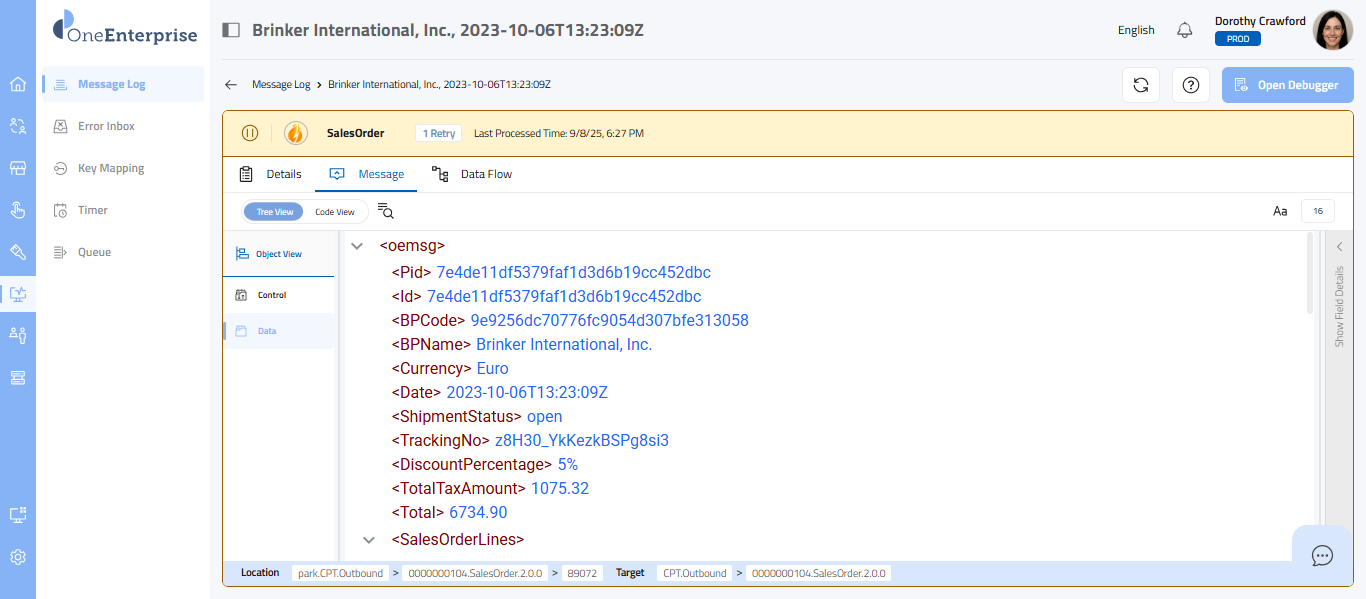1366x599 pixels.
Task: Open the help question mark icon
Action: tap(1190, 85)
